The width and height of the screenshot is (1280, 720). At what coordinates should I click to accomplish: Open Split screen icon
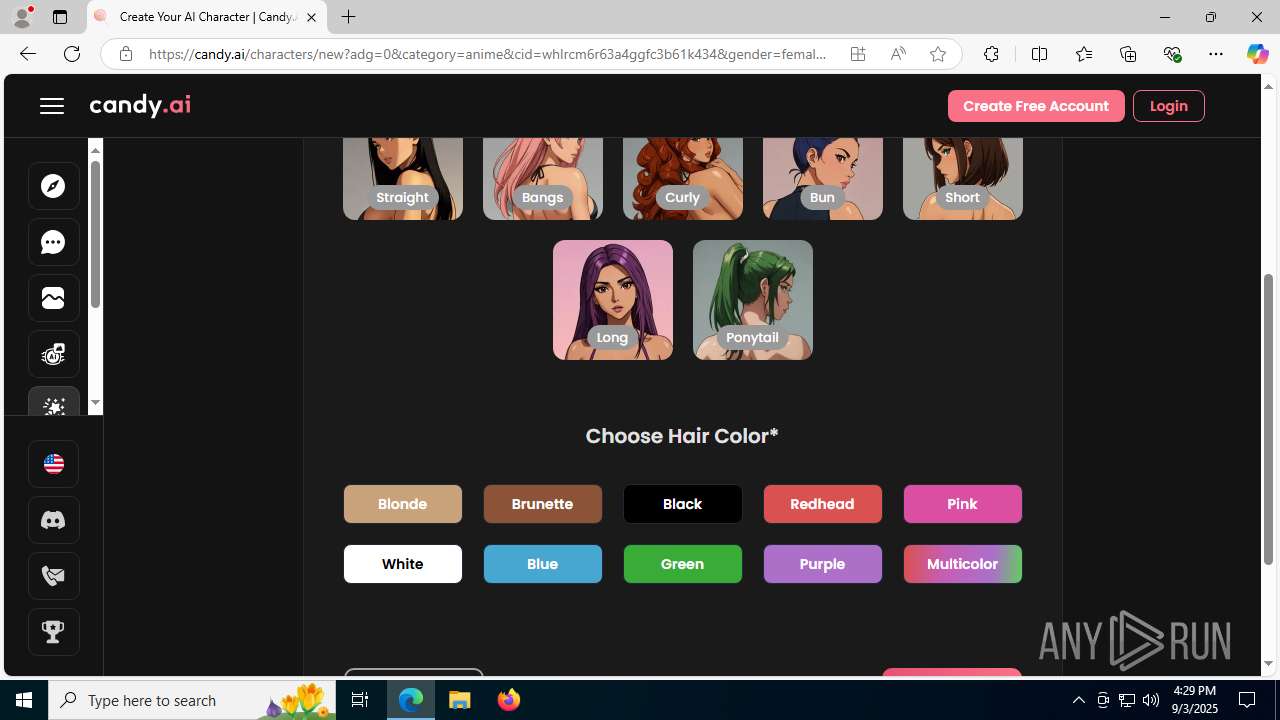coord(1040,54)
